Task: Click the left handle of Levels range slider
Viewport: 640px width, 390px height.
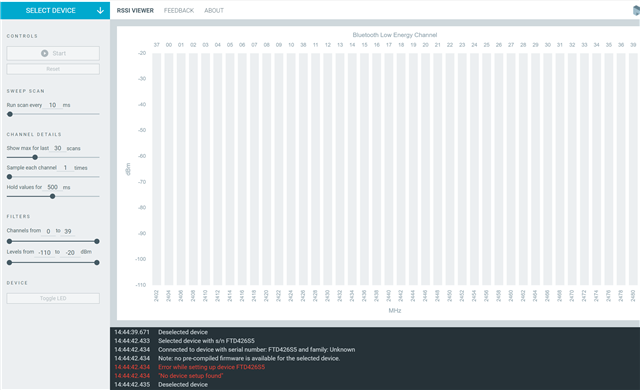Action: click(x=9, y=263)
